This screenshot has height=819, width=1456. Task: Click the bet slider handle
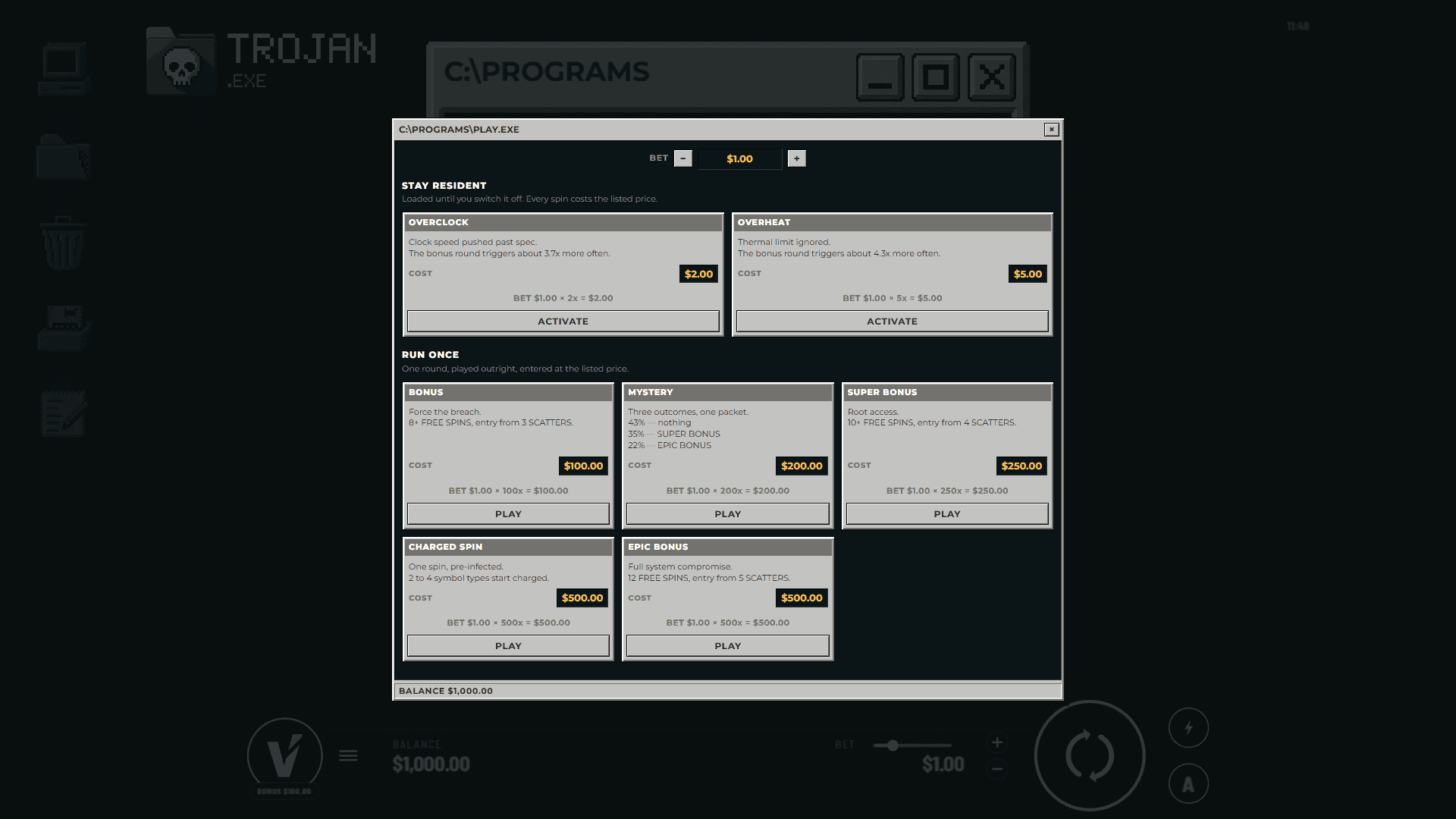coord(893,745)
